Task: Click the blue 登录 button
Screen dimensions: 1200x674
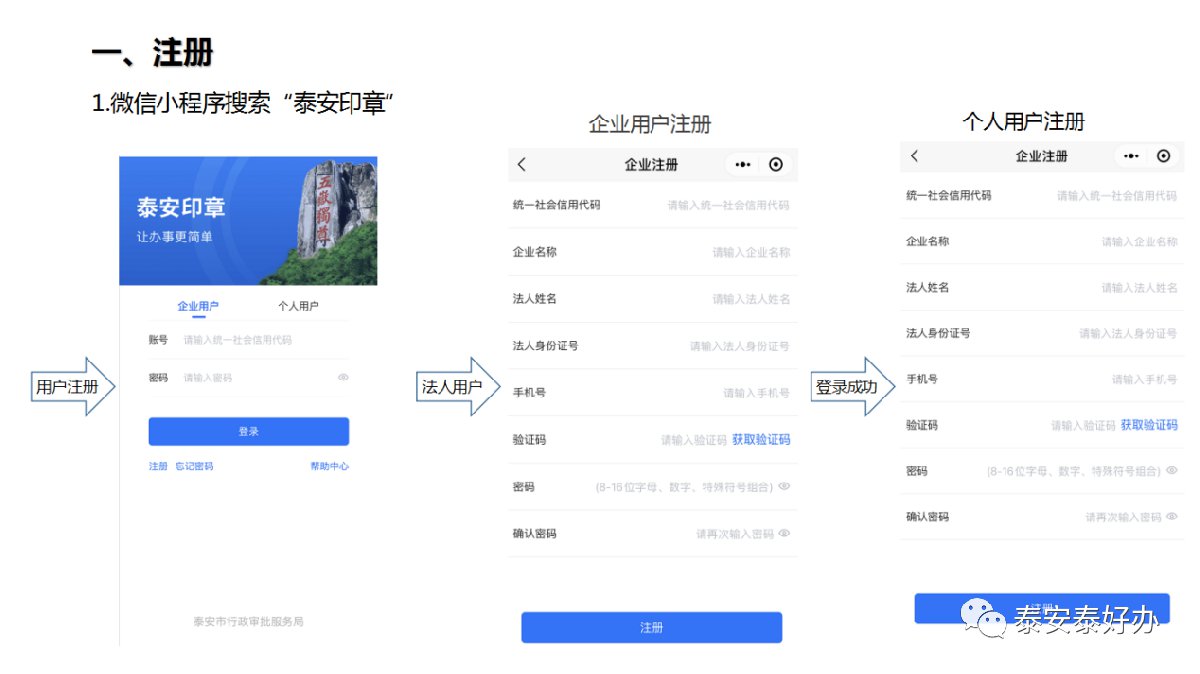Action: coord(249,431)
